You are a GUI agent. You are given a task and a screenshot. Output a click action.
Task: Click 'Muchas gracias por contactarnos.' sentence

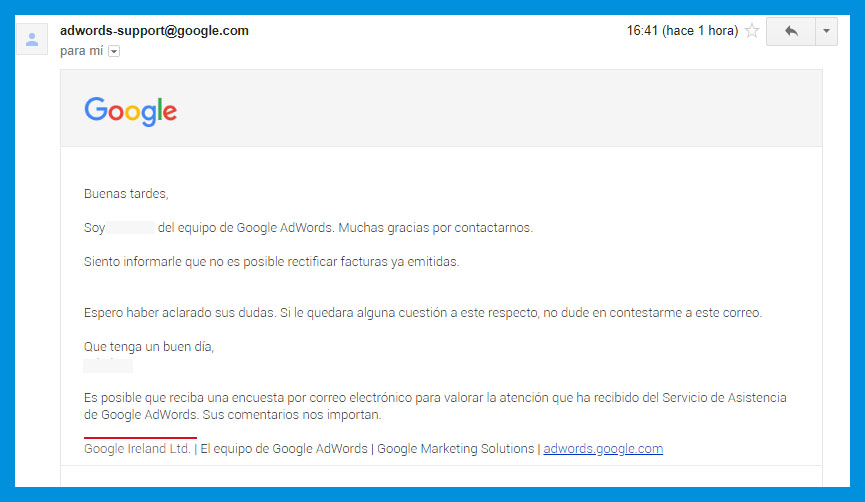click(x=436, y=227)
